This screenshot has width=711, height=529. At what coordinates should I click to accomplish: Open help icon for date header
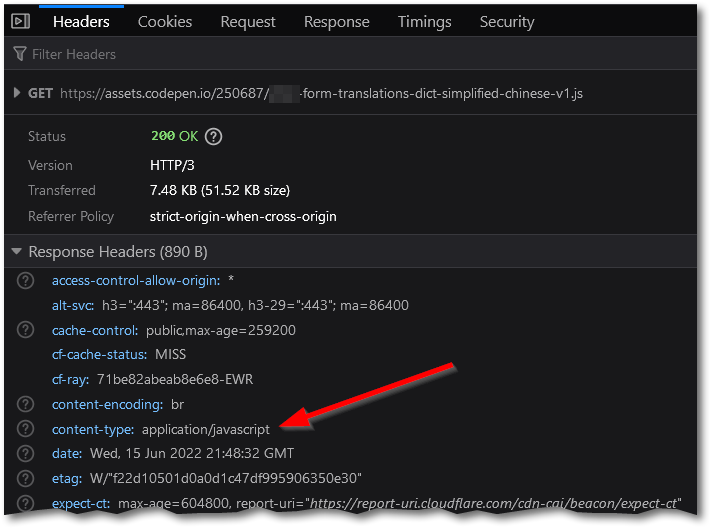pos(25,453)
